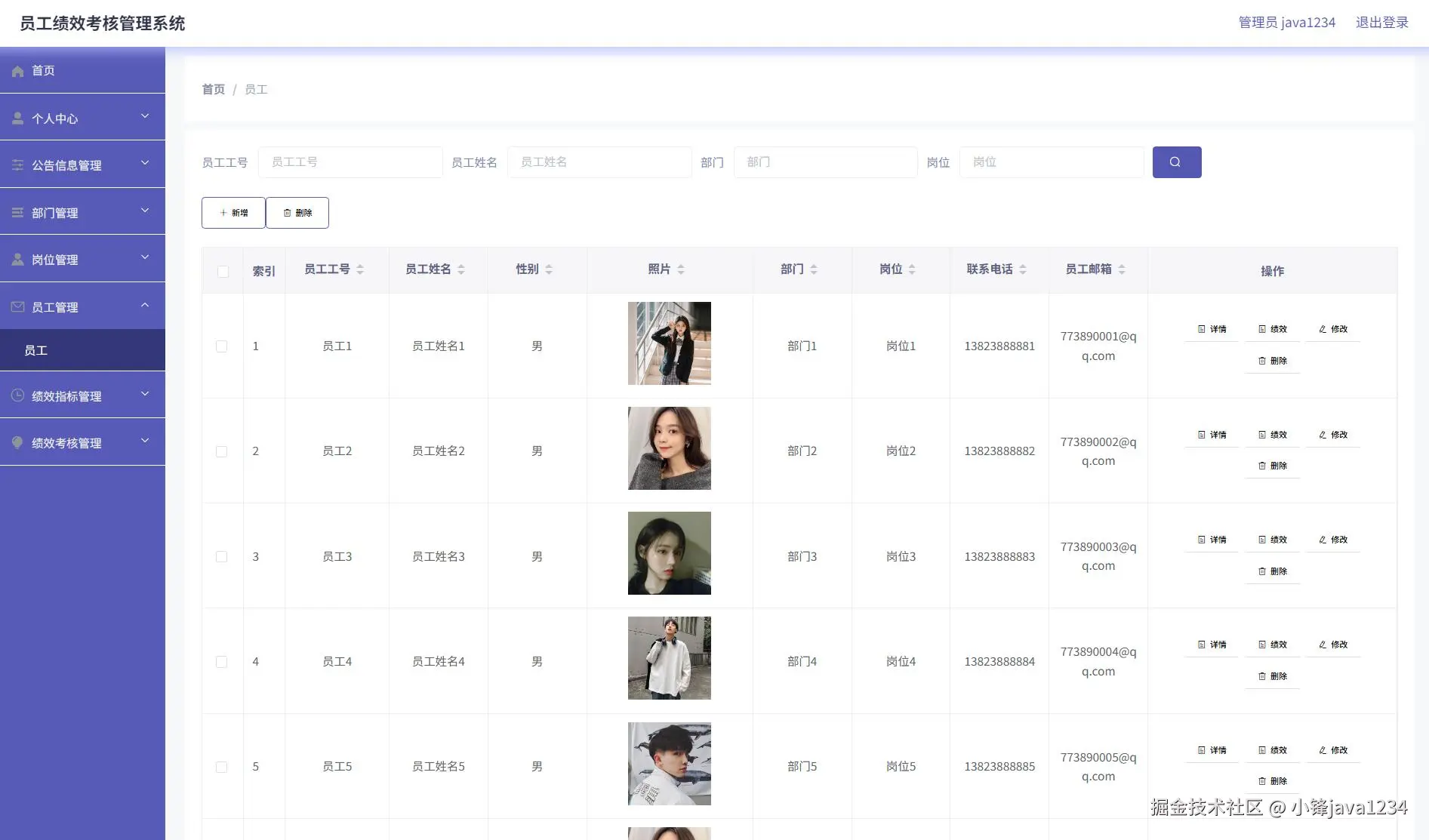Screen dimensions: 1429x840
Task: Open the 绩效考核管理 menu label
Action: coord(66,443)
